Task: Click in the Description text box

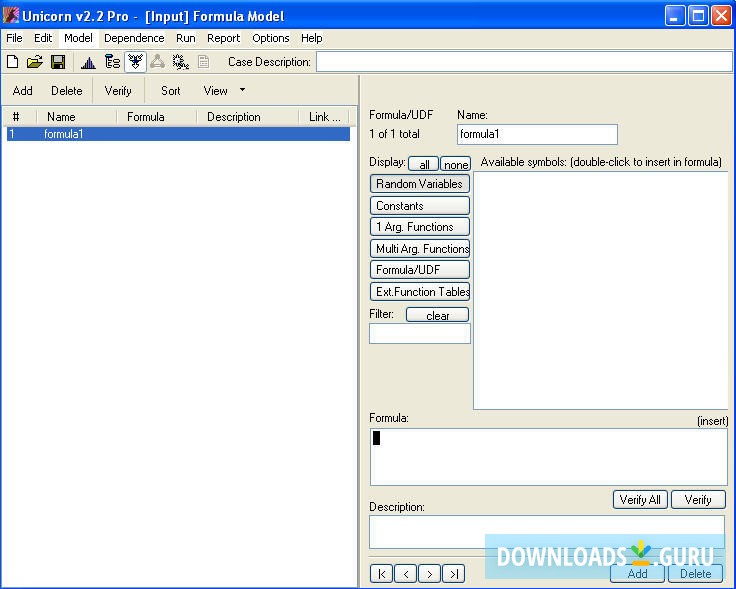Action: (547, 532)
